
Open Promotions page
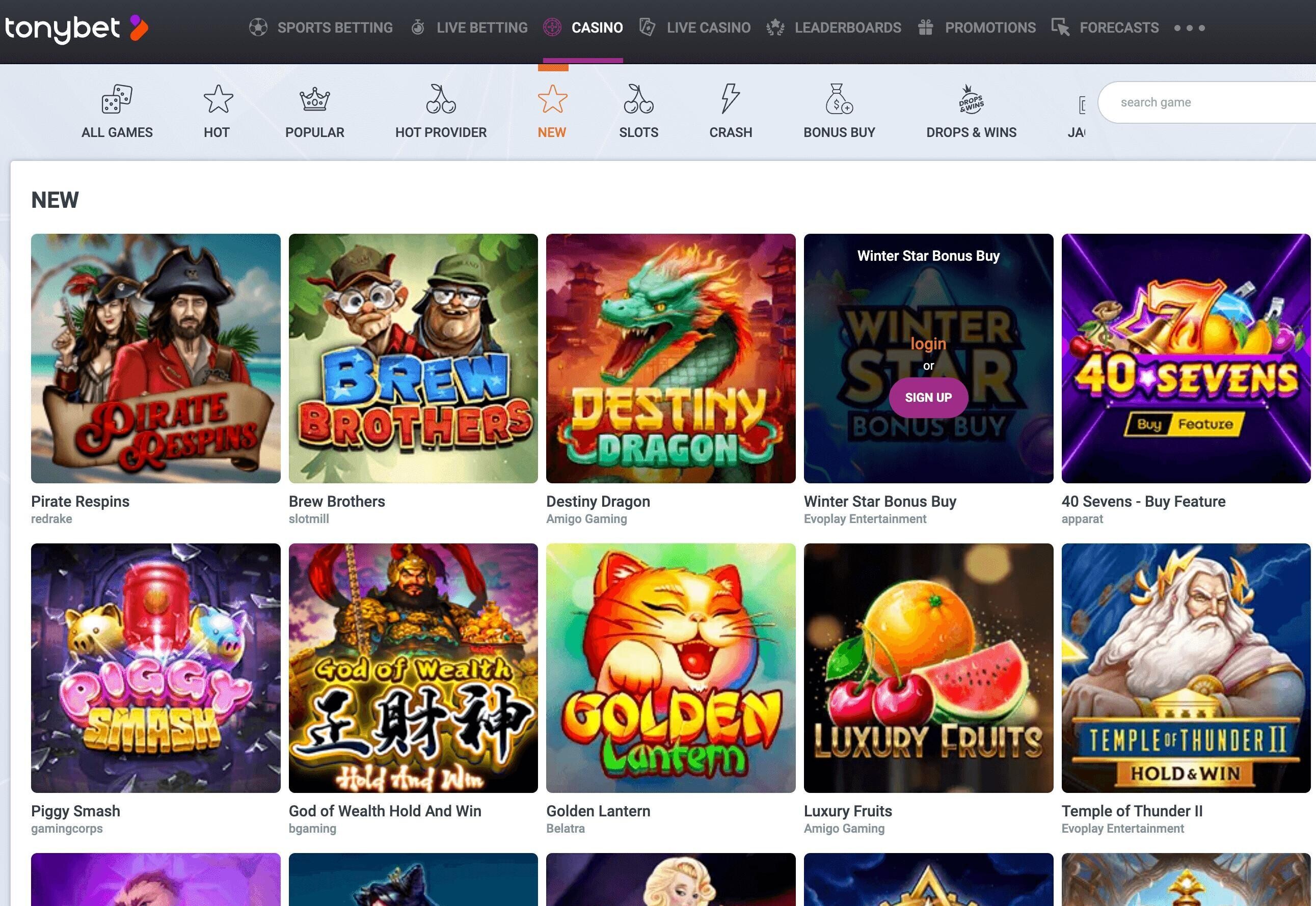[x=990, y=28]
